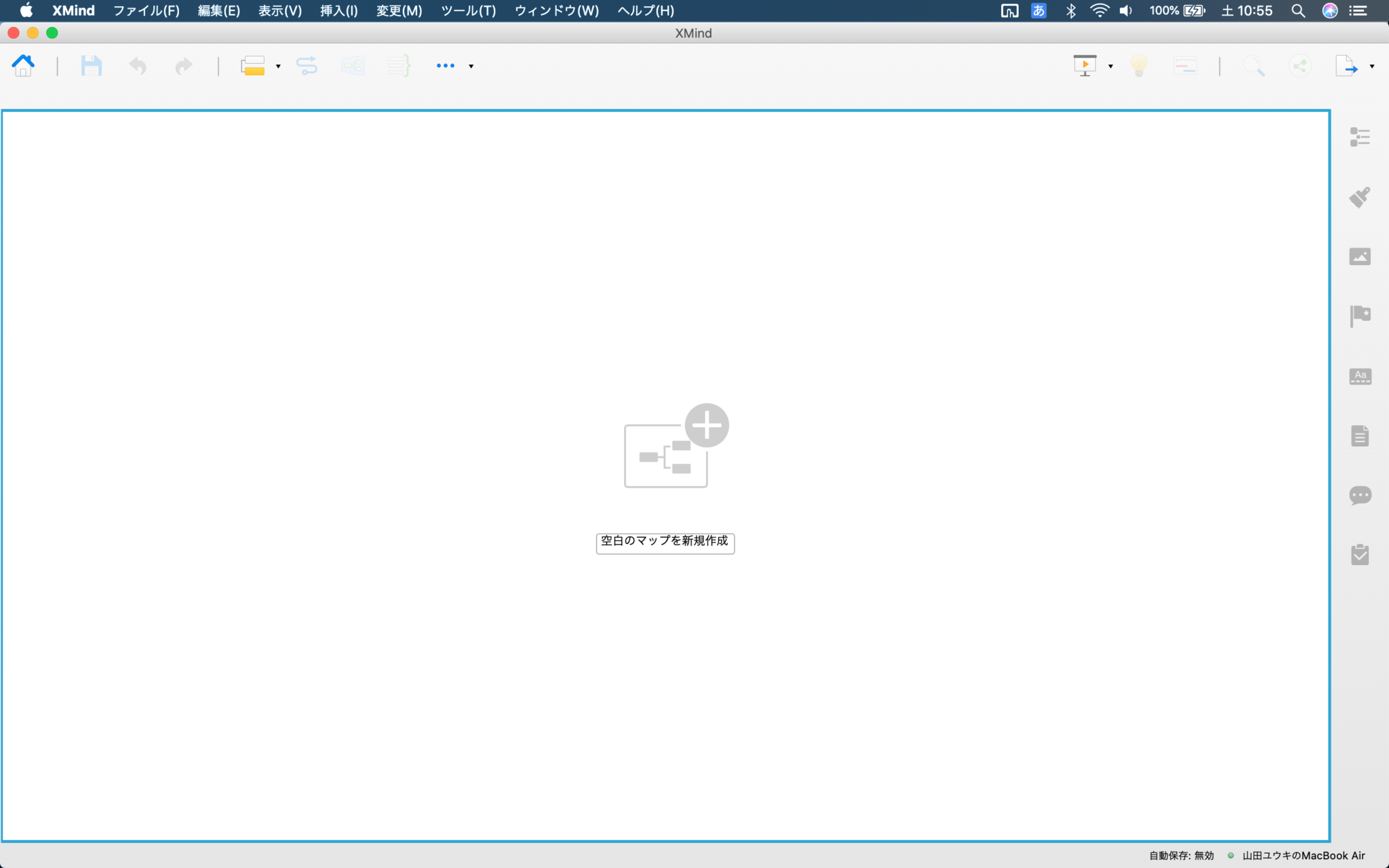Click the Relationship icon in toolbar
This screenshot has width=1389, height=868.
pyautogui.click(x=307, y=66)
